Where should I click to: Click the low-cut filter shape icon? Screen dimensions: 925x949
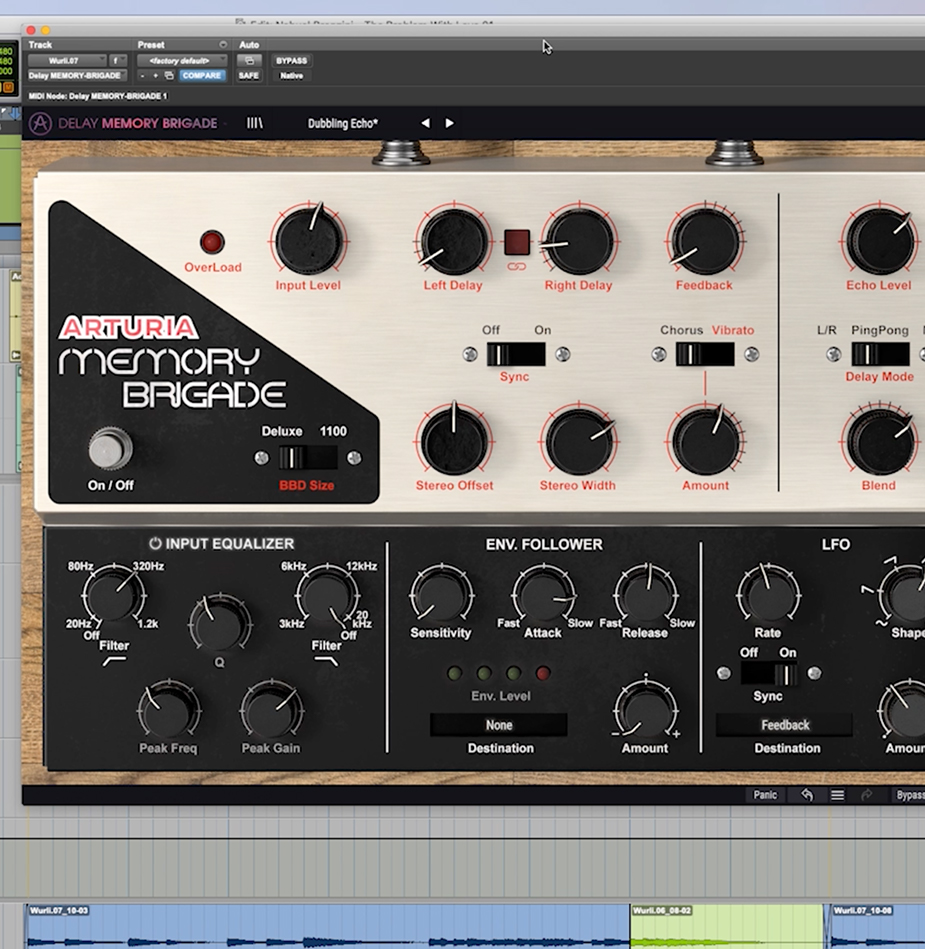(114, 661)
